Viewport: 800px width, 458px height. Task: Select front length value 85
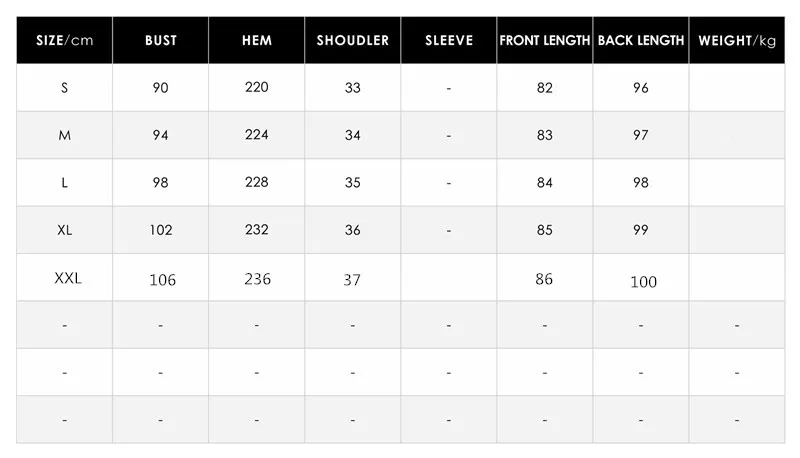[544, 230]
